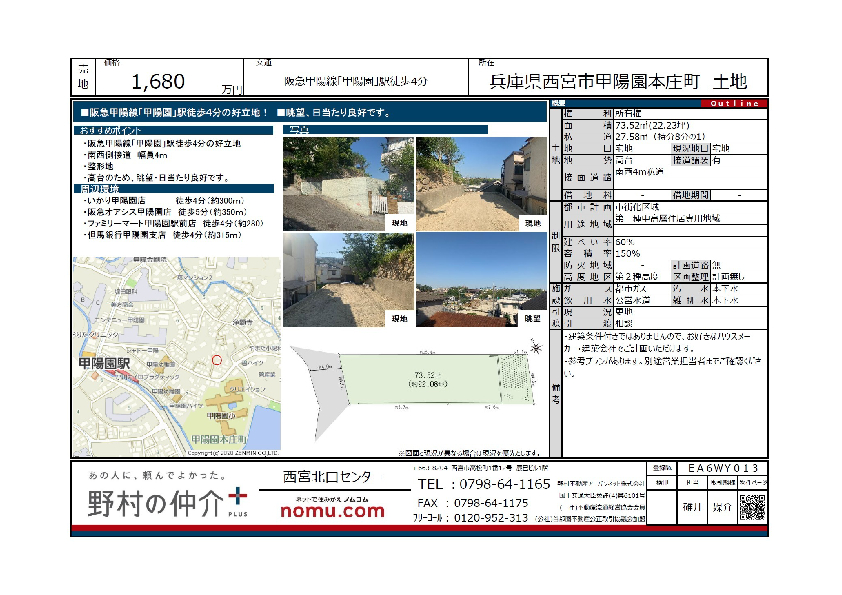Open the bottom-right view photo labeled 眺望
The image size is (842, 595).
[479, 279]
